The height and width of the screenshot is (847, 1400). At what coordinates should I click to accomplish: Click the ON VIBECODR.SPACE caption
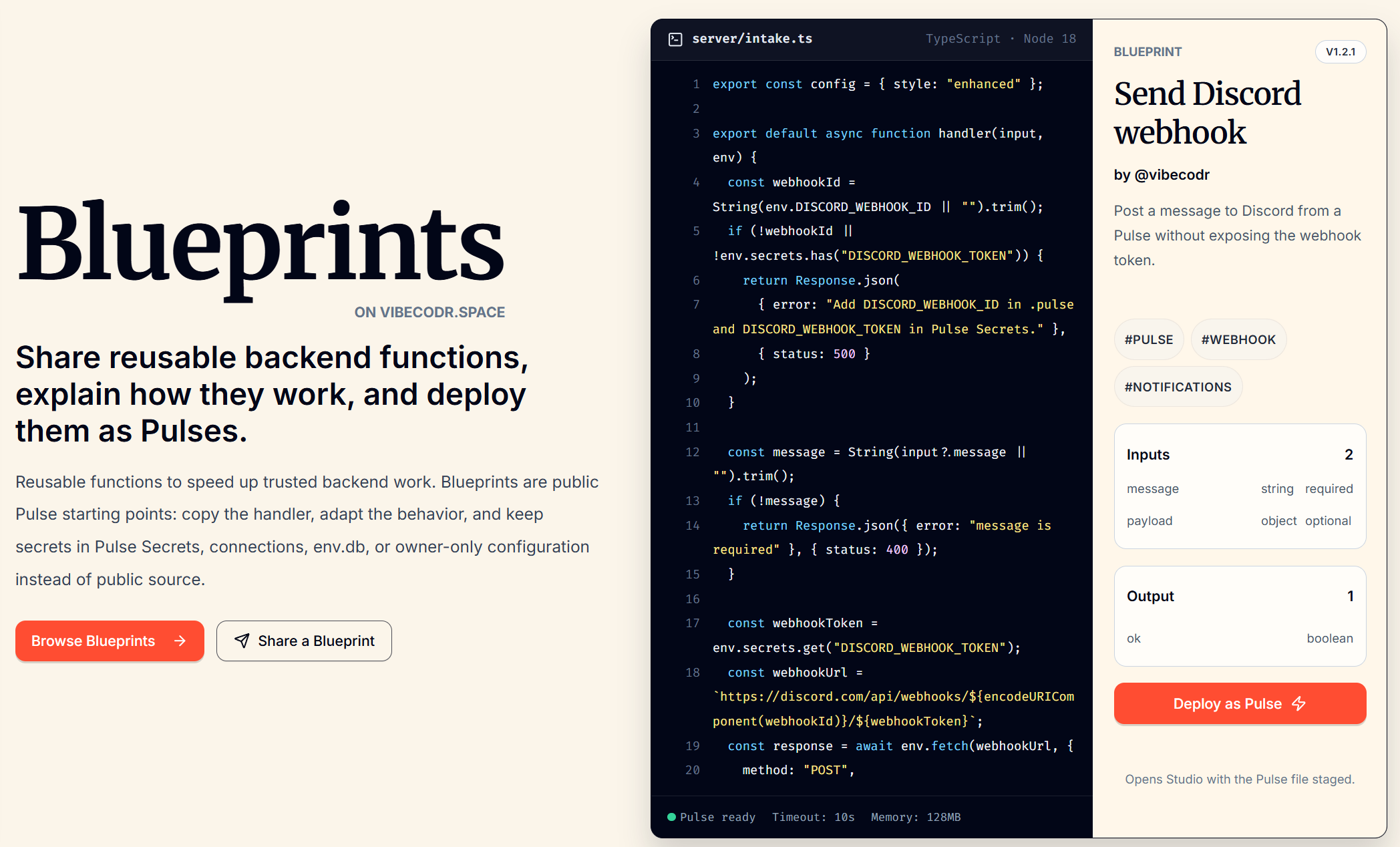(429, 312)
